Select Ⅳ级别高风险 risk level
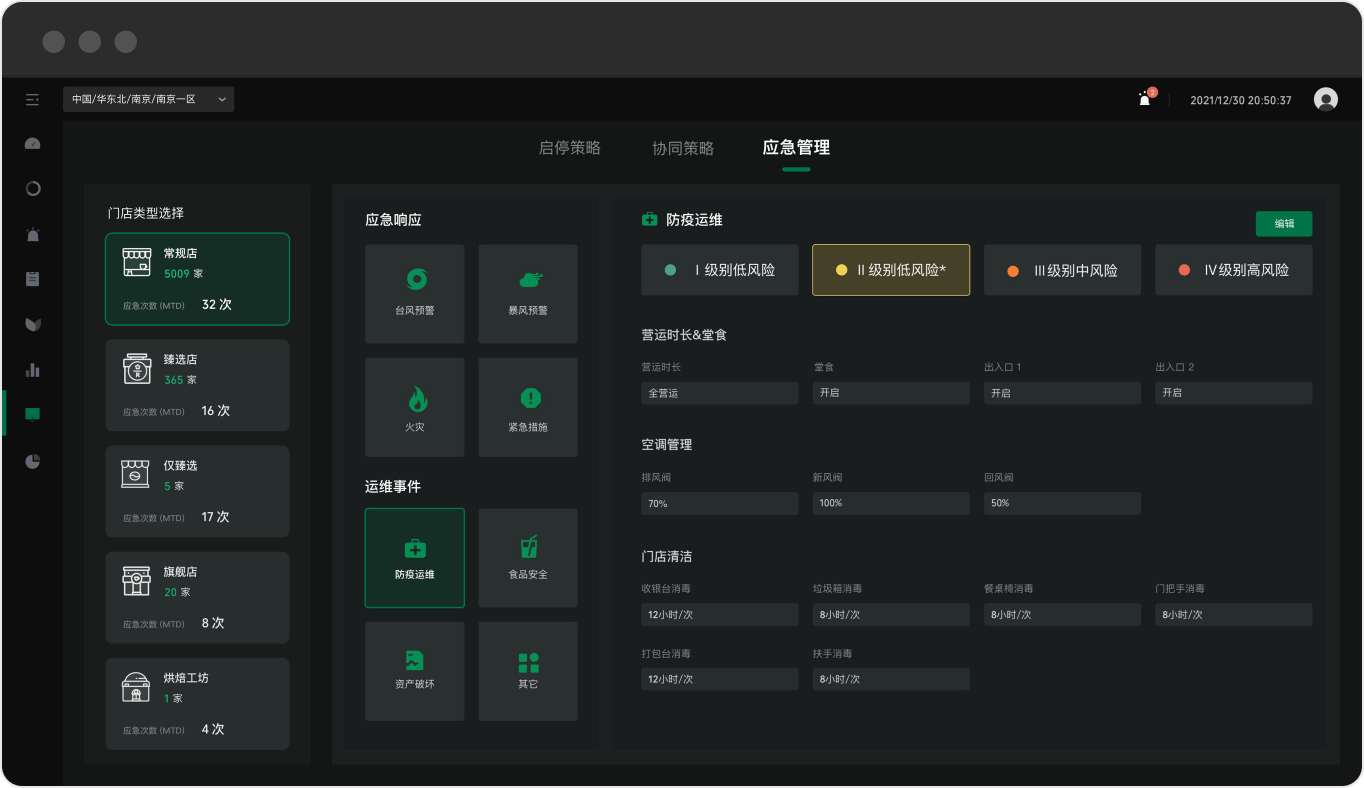The image size is (1364, 788). coord(1233,270)
